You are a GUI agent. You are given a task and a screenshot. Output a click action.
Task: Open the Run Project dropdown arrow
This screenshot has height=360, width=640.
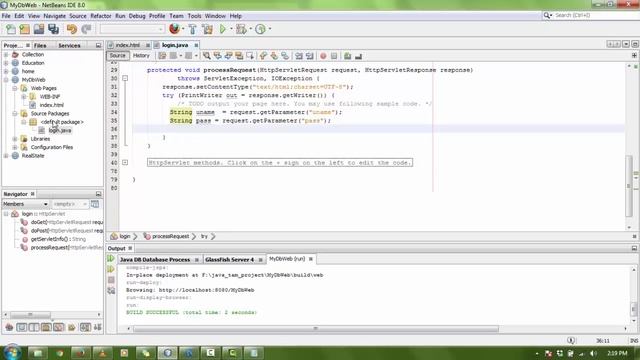click(231, 29)
